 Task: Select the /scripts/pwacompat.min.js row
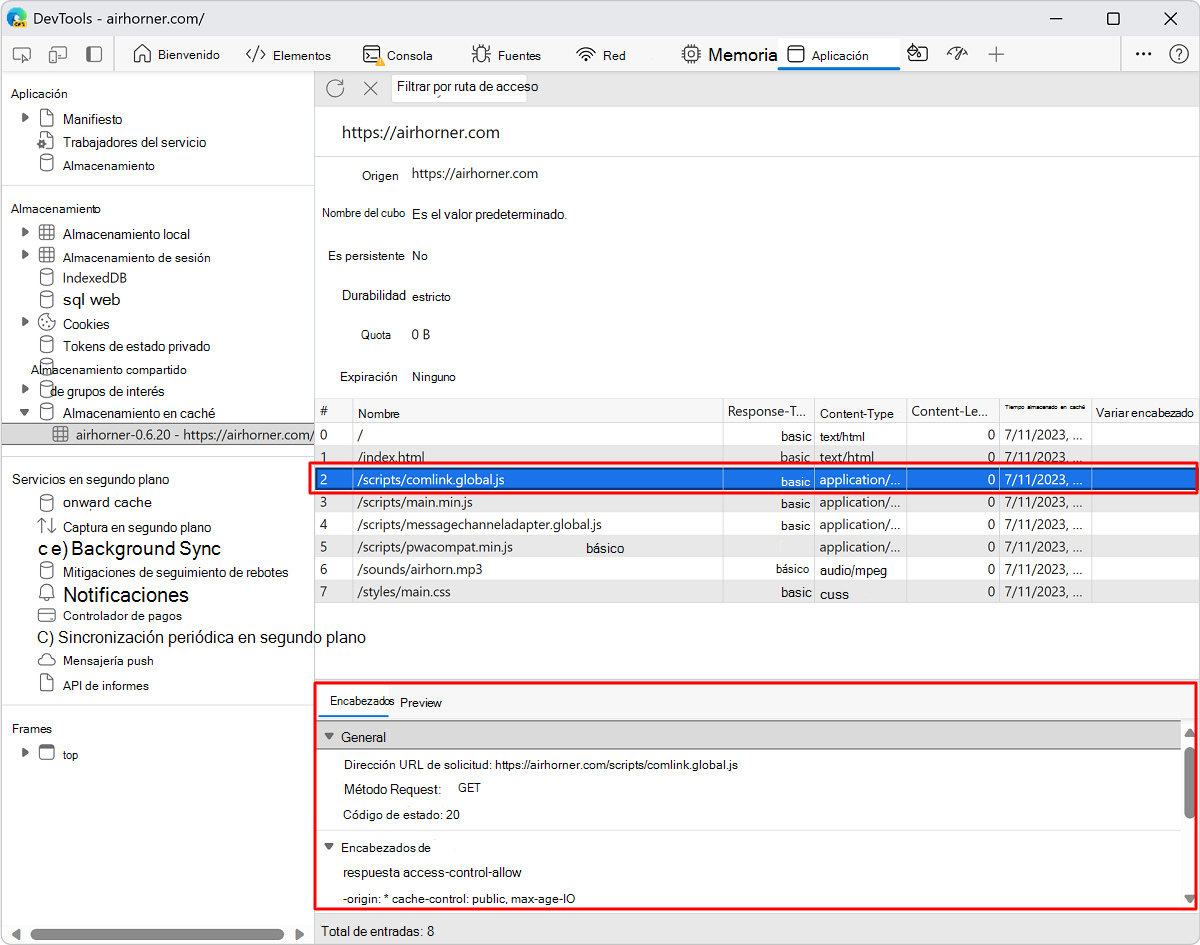pos(755,547)
